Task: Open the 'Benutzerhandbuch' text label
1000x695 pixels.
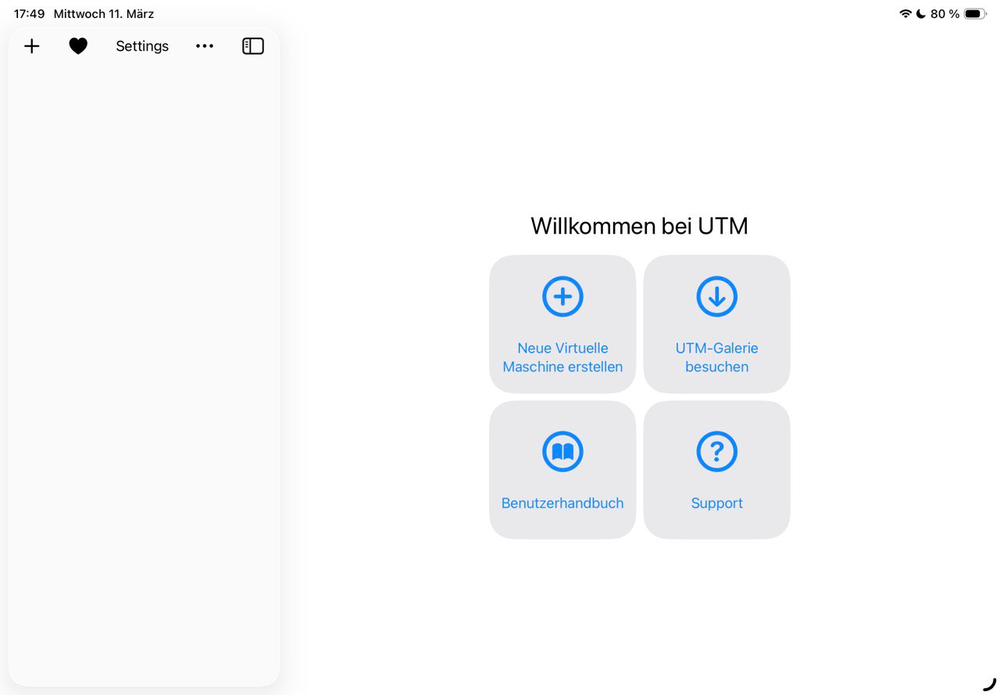Action: tap(562, 503)
